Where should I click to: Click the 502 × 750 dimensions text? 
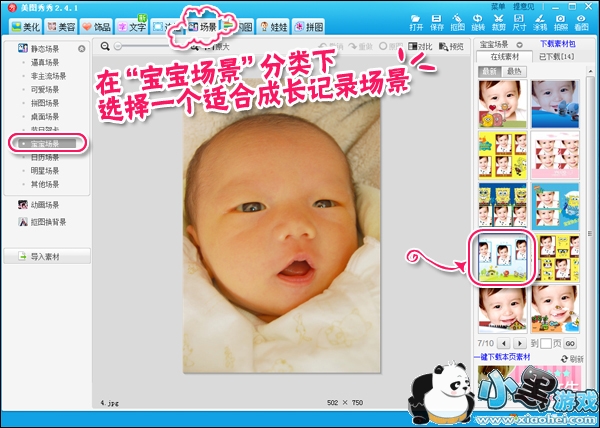pos(345,402)
